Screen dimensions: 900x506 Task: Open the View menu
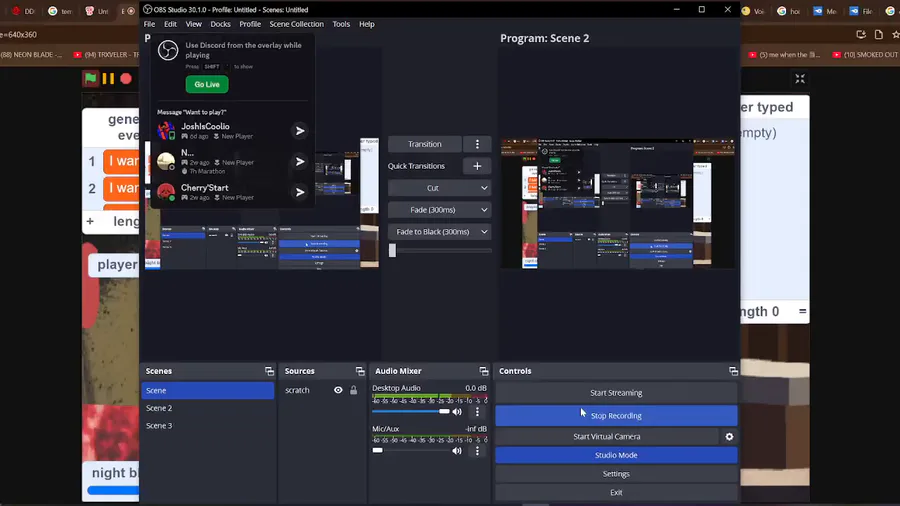click(193, 24)
